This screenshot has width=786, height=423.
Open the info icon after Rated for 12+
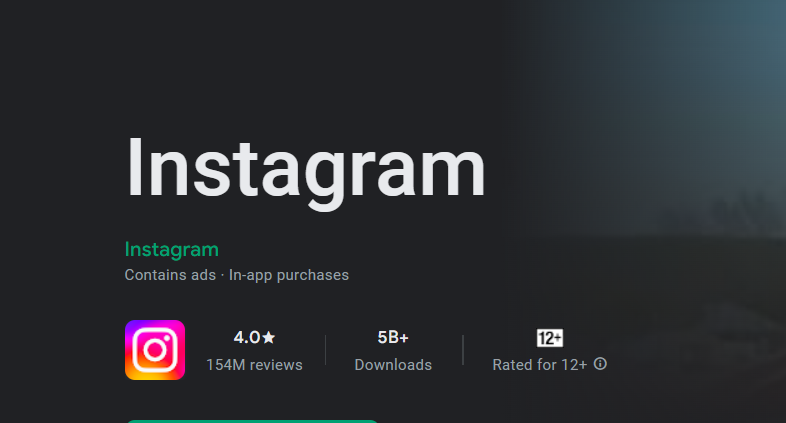[600, 364]
